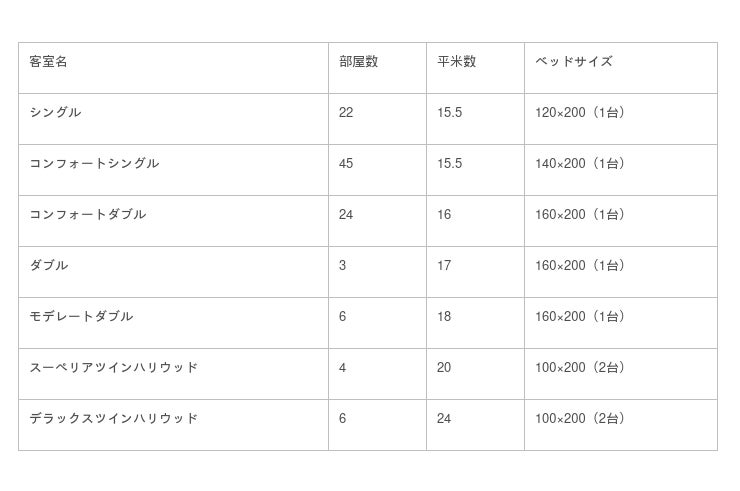740x491 pixels.
Task: Select the デラックスツインハリウッド room name cell
Action: [113, 419]
